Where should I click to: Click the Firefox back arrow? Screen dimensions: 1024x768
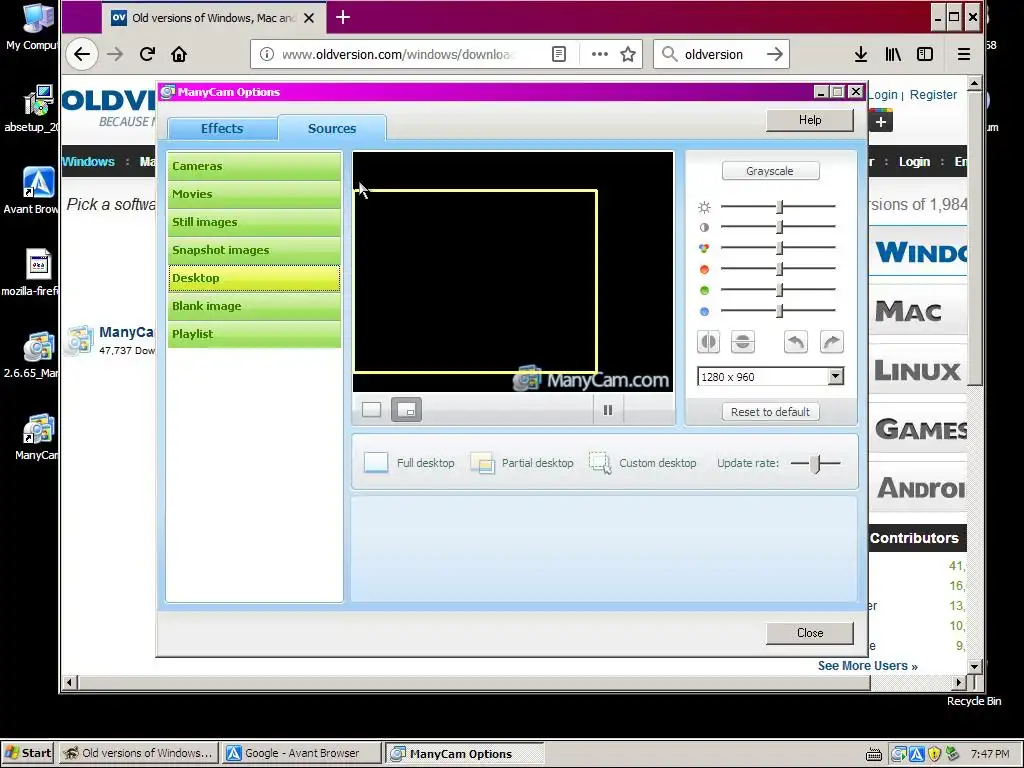[82, 54]
